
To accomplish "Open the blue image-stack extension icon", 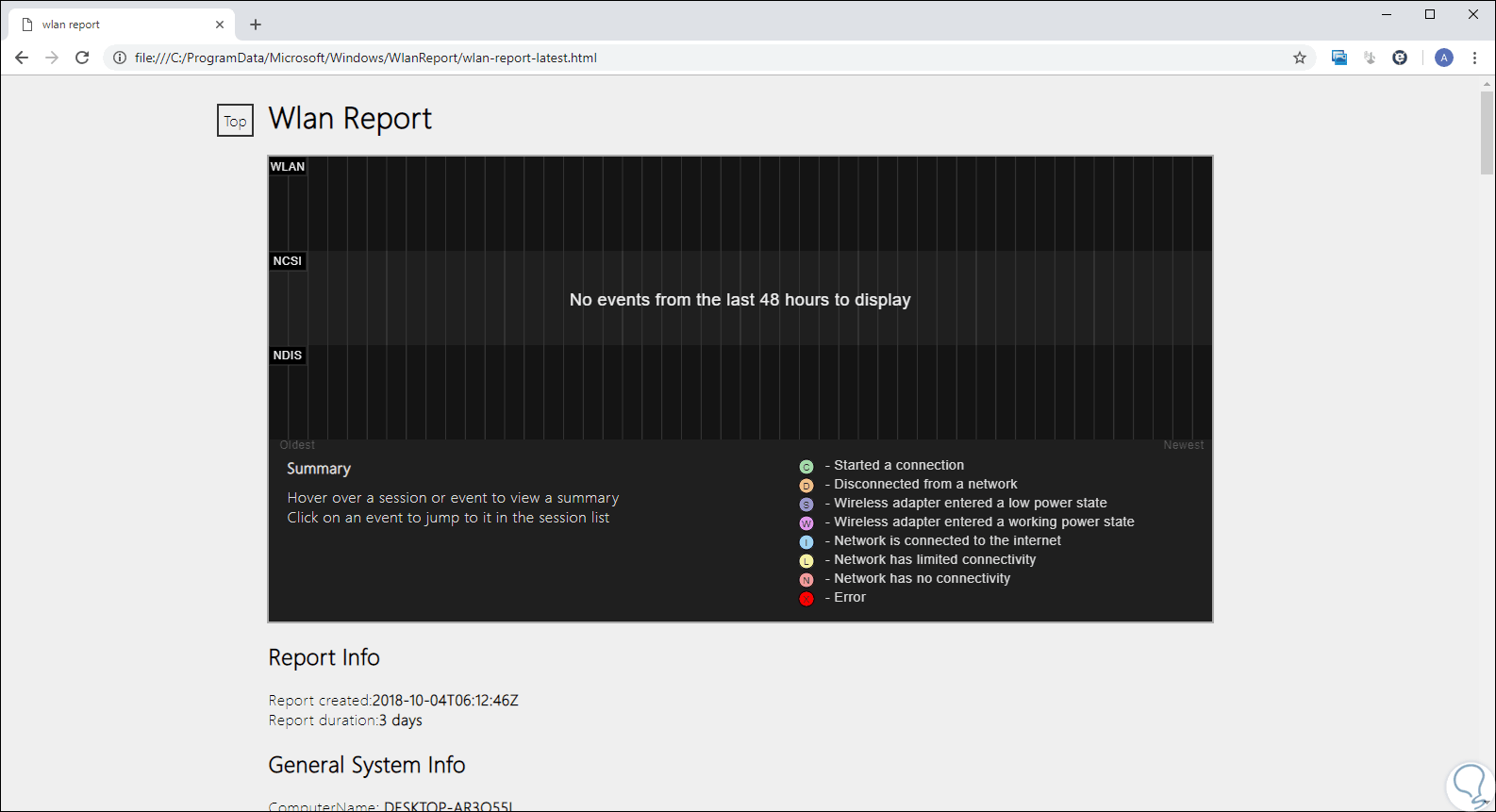I will tap(1339, 58).
